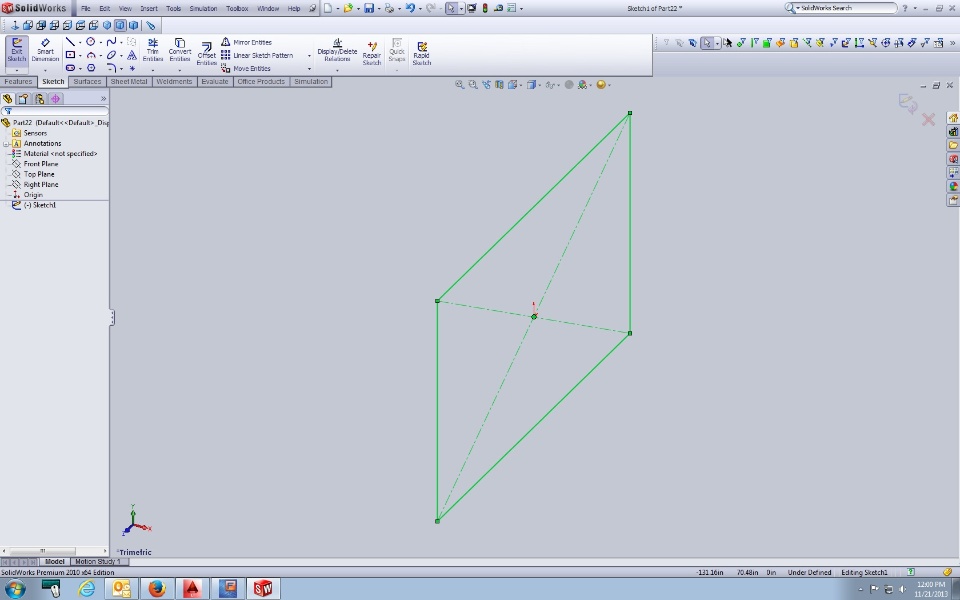This screenshot has height=600, width=960.
Task: Click the Undo icon
Action: click(410, 9)
